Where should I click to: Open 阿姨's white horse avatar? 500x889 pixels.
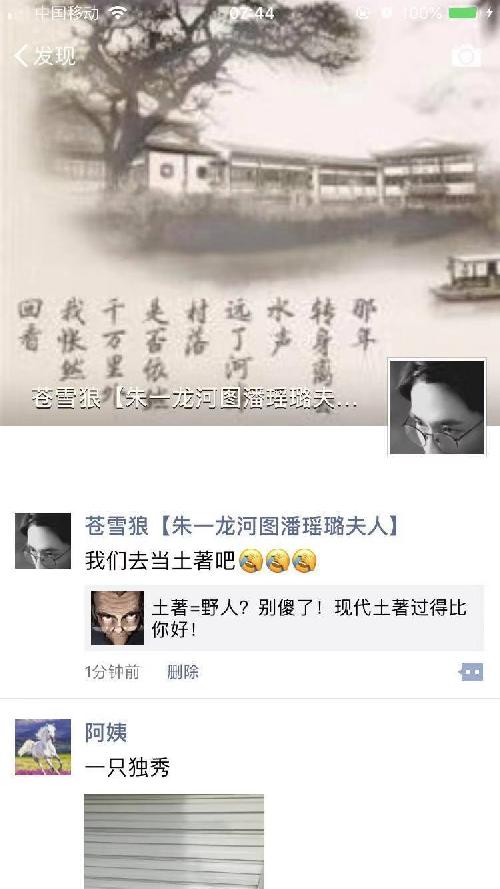click(43, 747)
